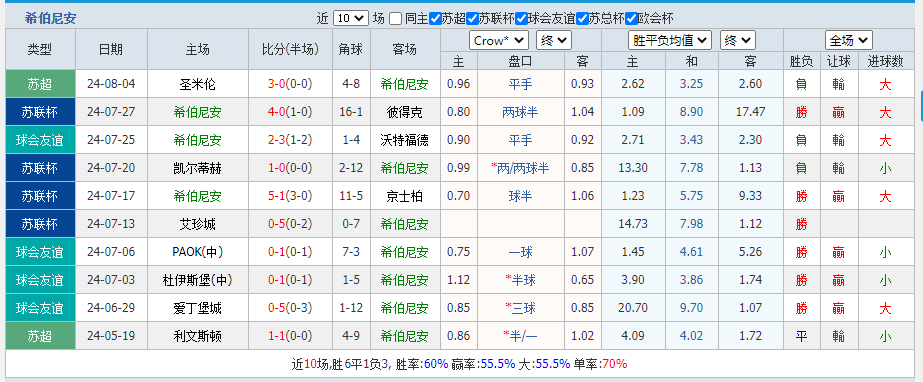The image size is (923, 382).
Task: Click the 胜负 column header
Action: 801,61
